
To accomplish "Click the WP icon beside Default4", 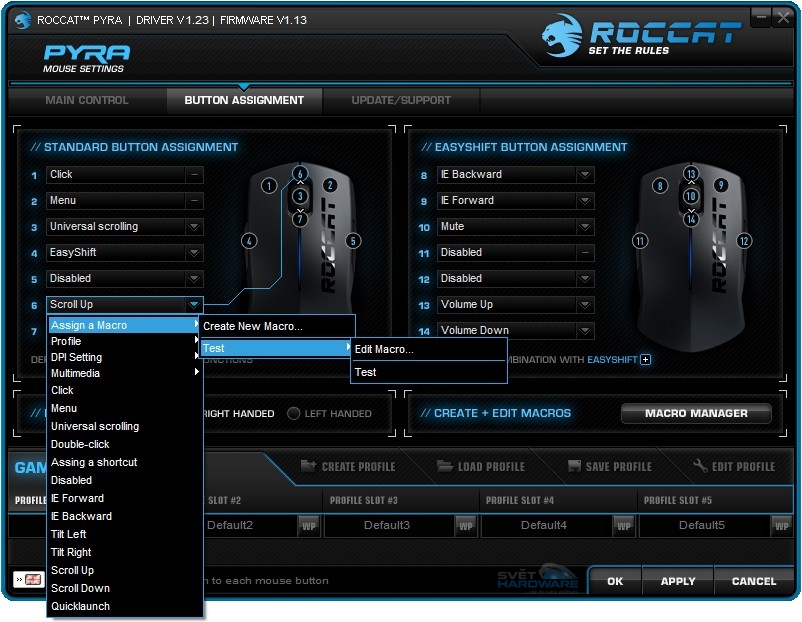I will click(x=623, y=525).
